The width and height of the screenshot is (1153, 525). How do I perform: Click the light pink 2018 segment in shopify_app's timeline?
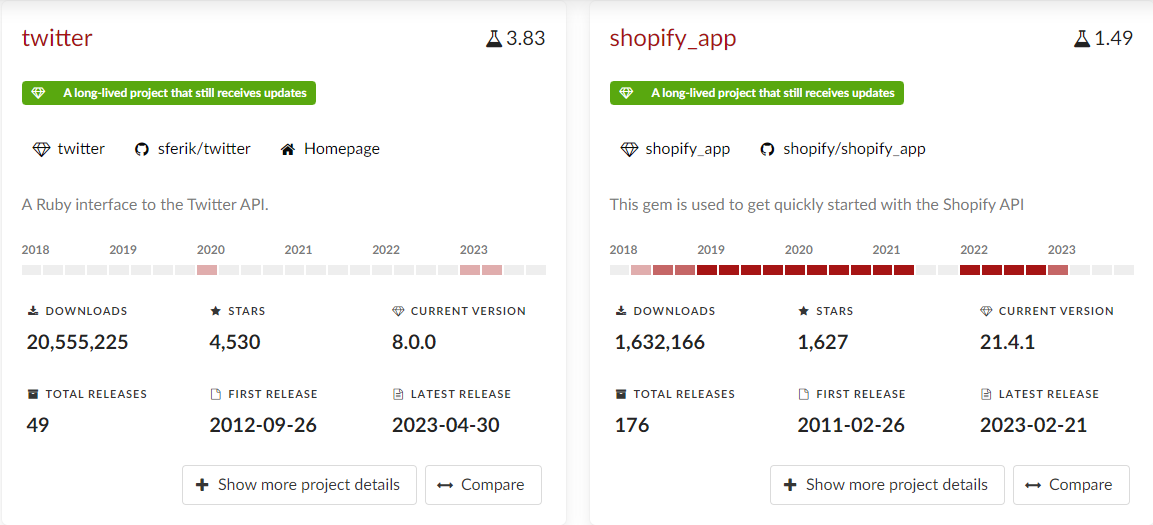[641, 270]
